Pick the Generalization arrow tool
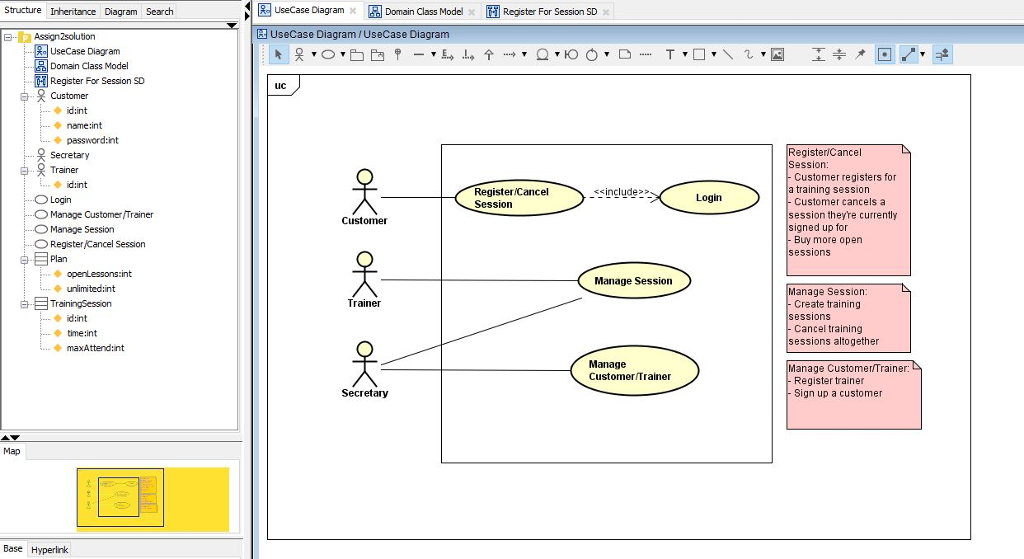1024x559 pixels. 488,55
